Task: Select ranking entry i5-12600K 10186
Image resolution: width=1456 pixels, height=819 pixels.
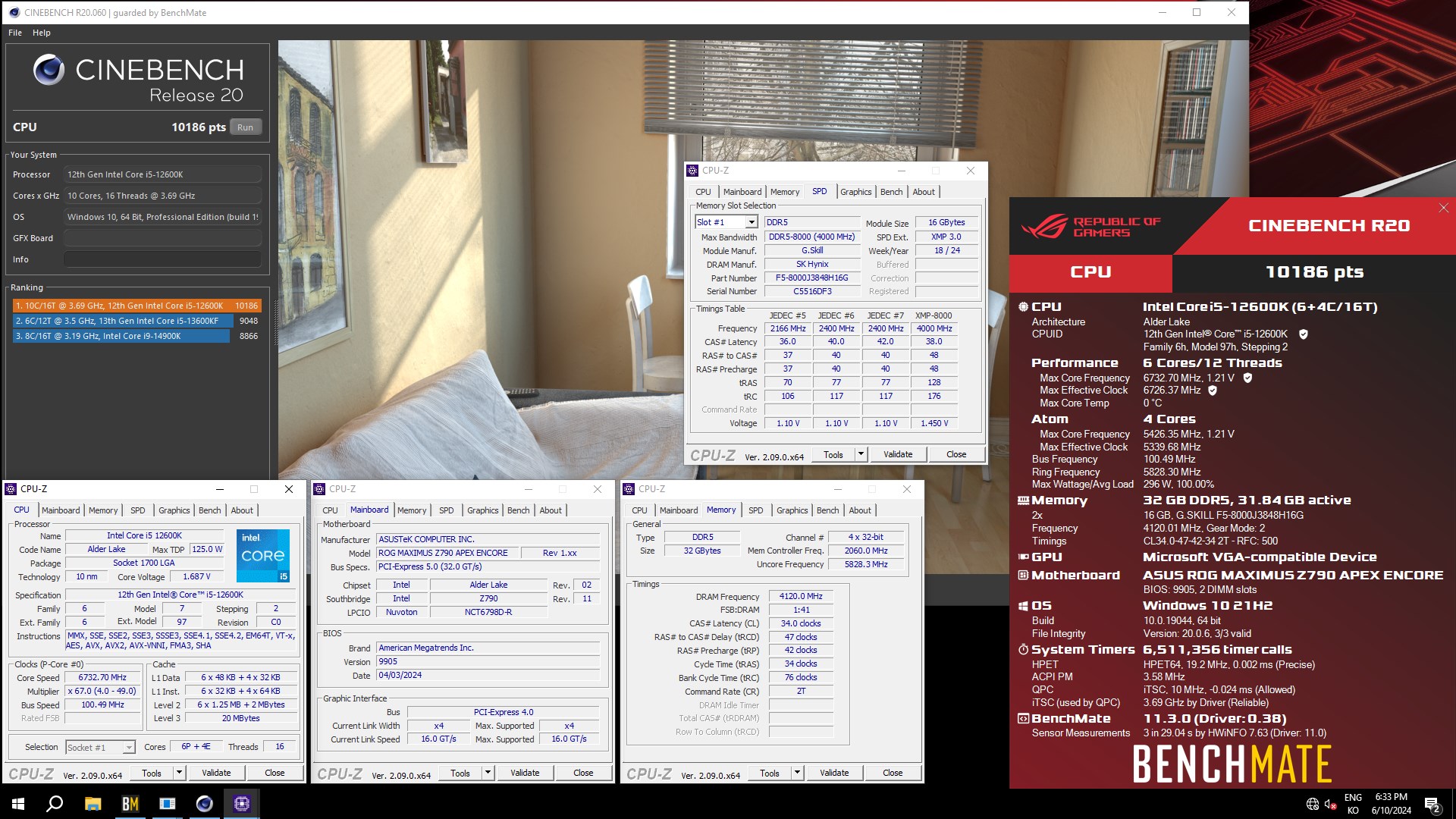Action: 137,306
